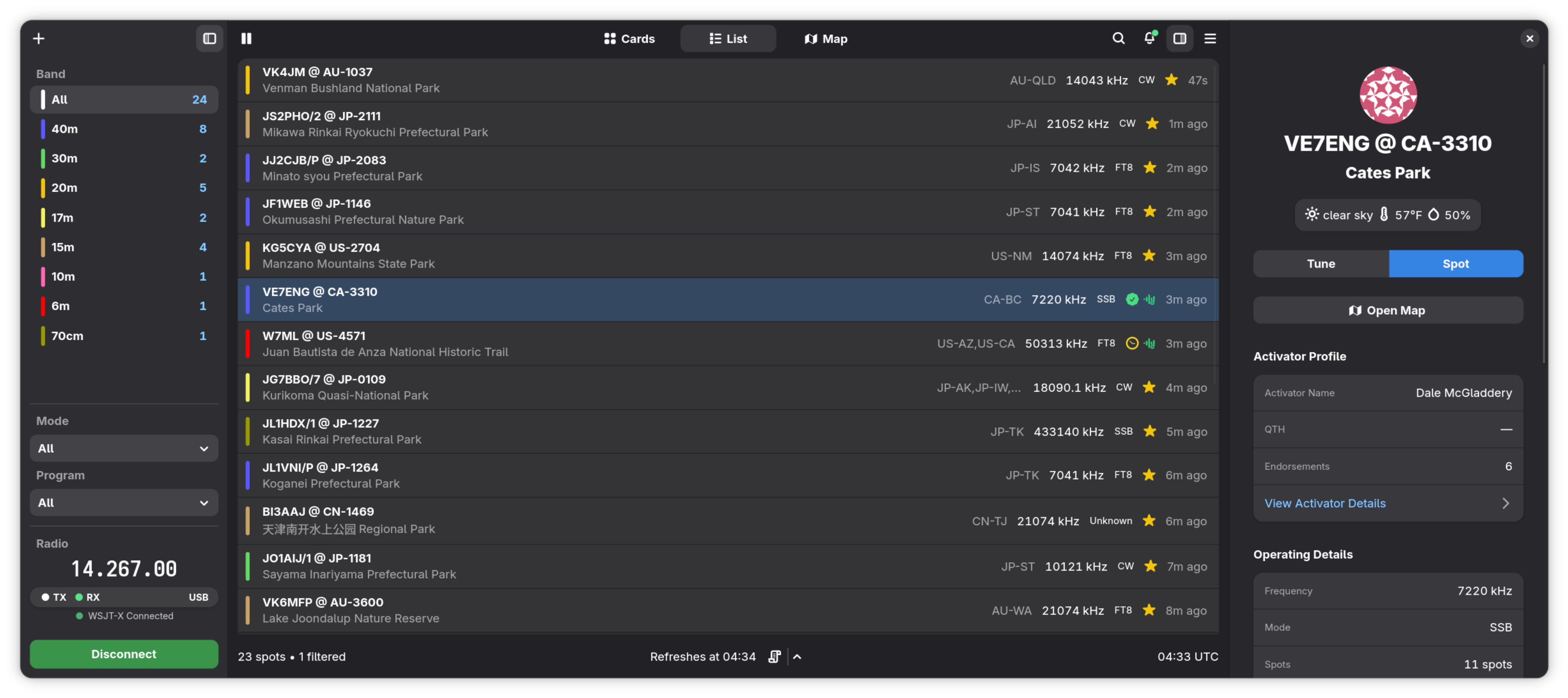Viewport: 1568px width, 698px height.
Task: Click the star on KG5CYA row
Action: click(1148, 256)
